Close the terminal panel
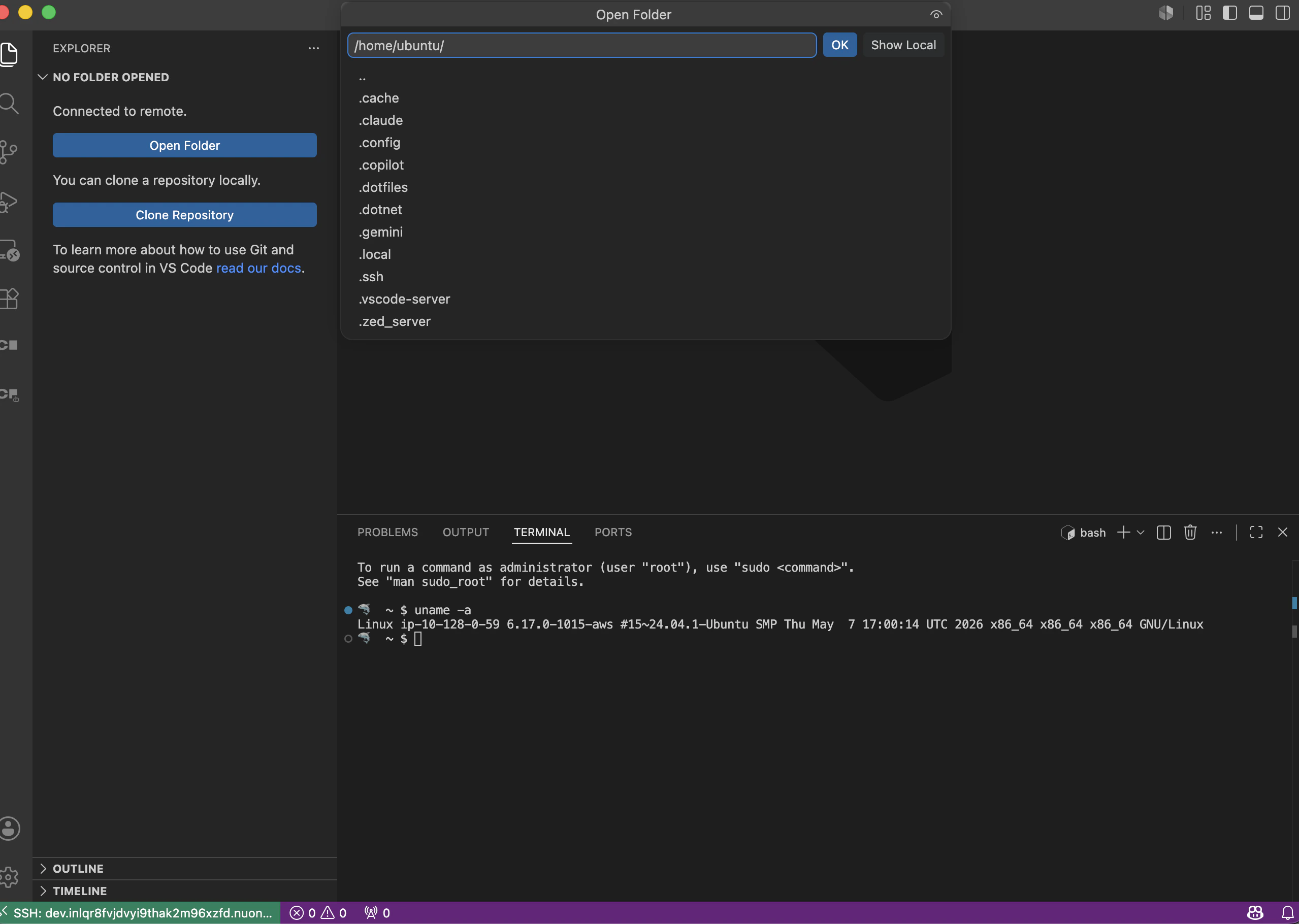The width and height of the screenshot is (1299, 924). pos(1283,533)
